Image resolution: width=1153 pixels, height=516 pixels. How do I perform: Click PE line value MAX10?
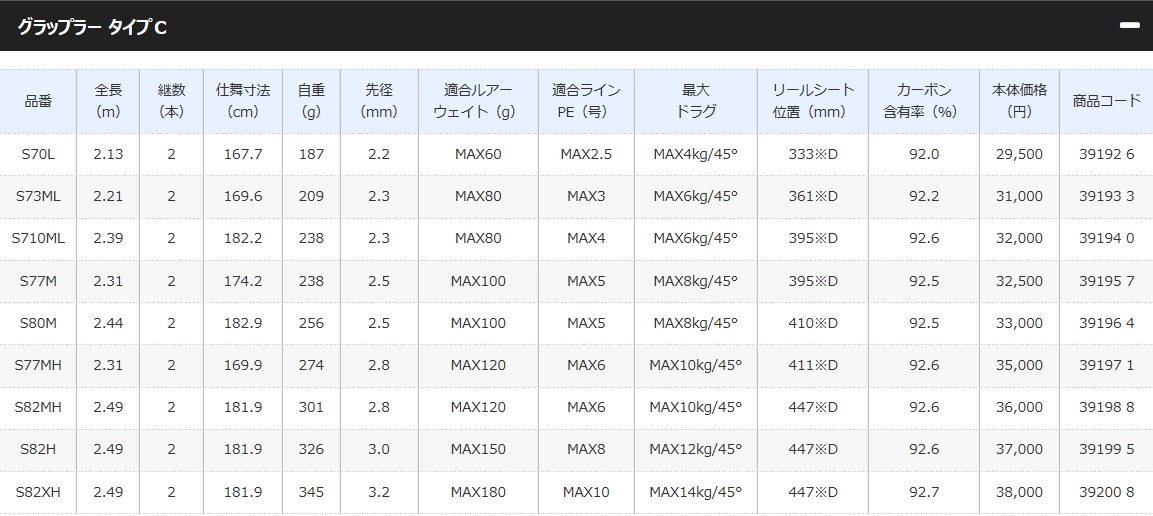click(x=586, y=492)
